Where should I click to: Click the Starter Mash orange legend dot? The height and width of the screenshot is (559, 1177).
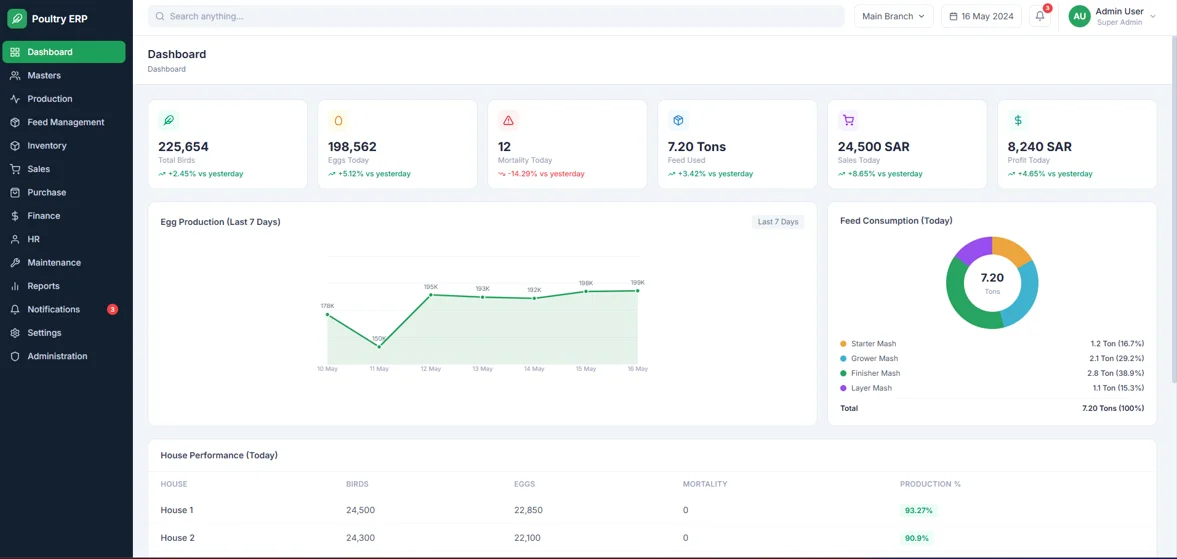[x=843, y=344]
